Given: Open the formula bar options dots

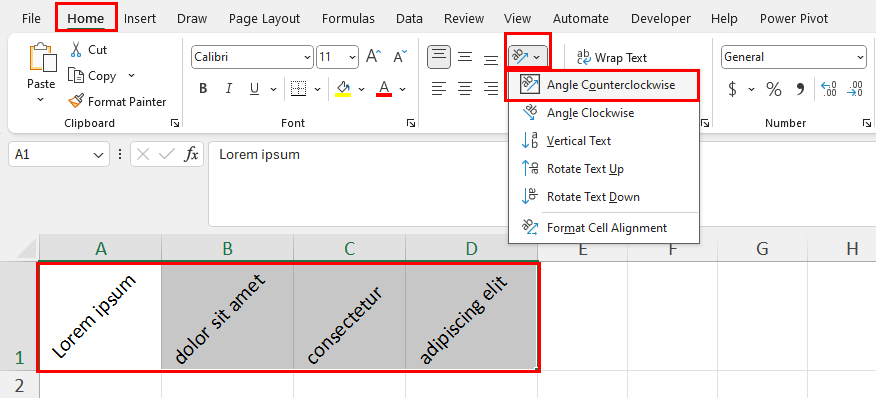Looking at the screenshot, I should (120, 154).
